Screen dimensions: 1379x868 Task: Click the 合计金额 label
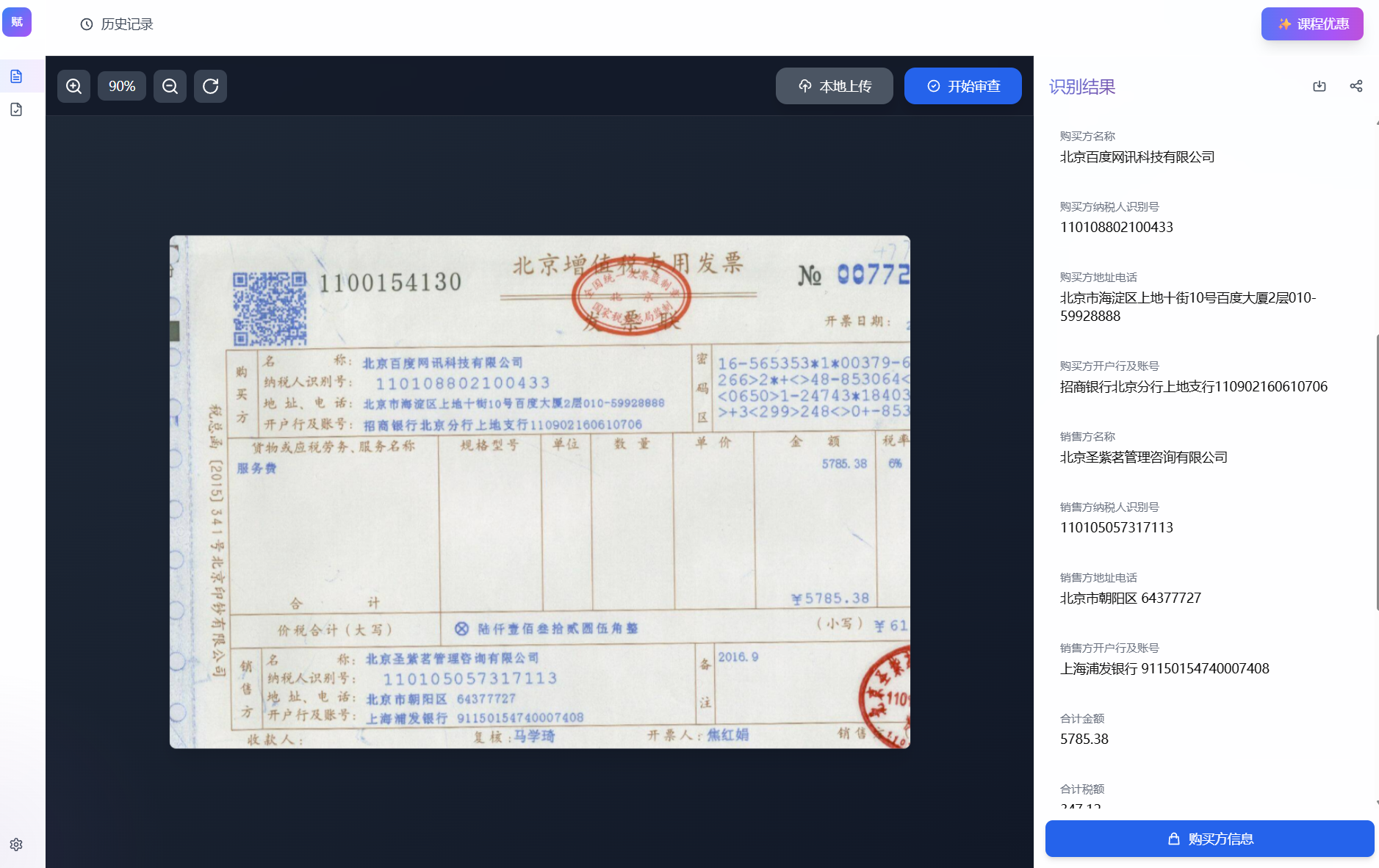(x=1082, y=719)
